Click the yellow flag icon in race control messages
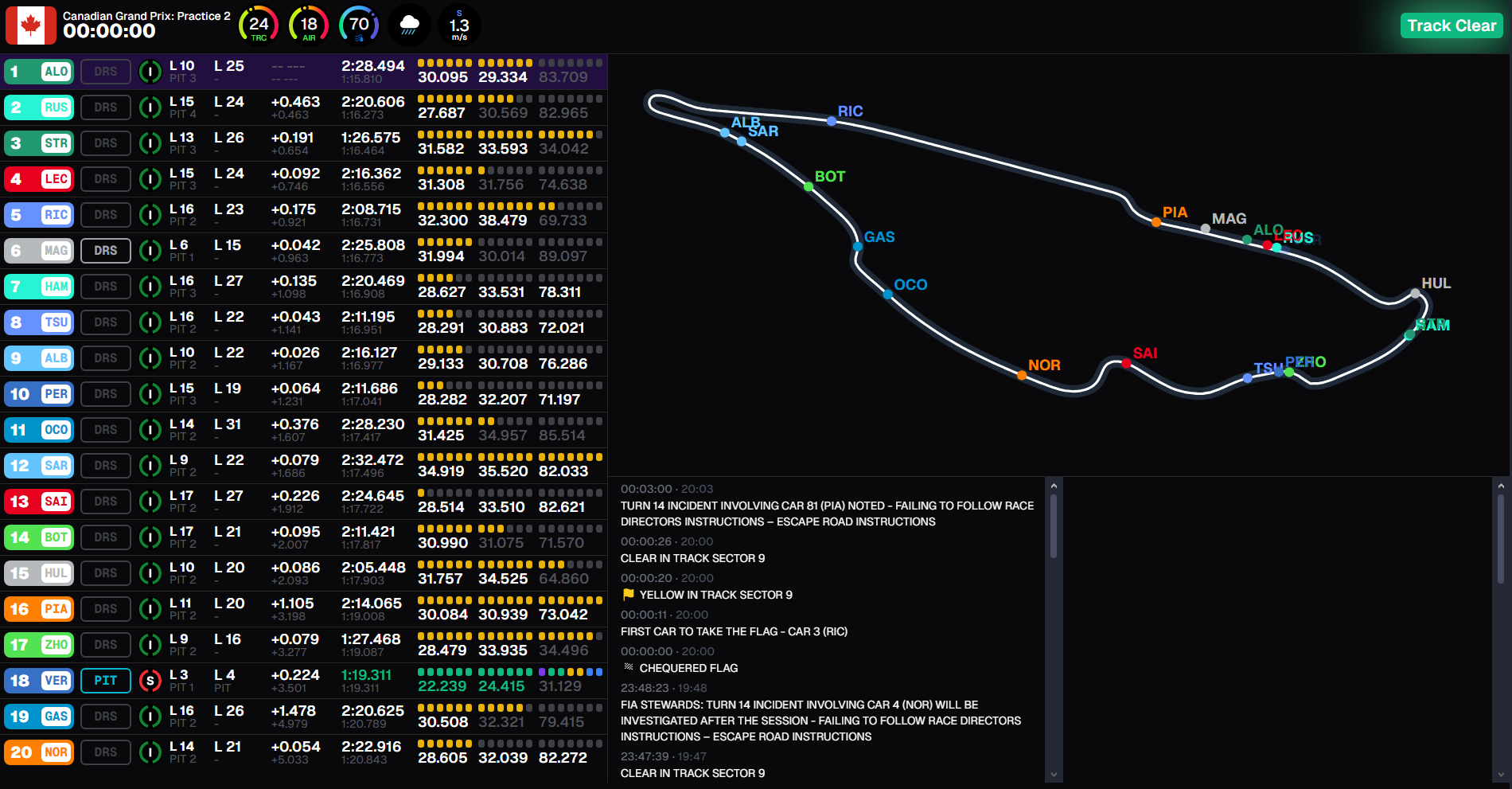The image size is (1512, 789). pos(629,594)
